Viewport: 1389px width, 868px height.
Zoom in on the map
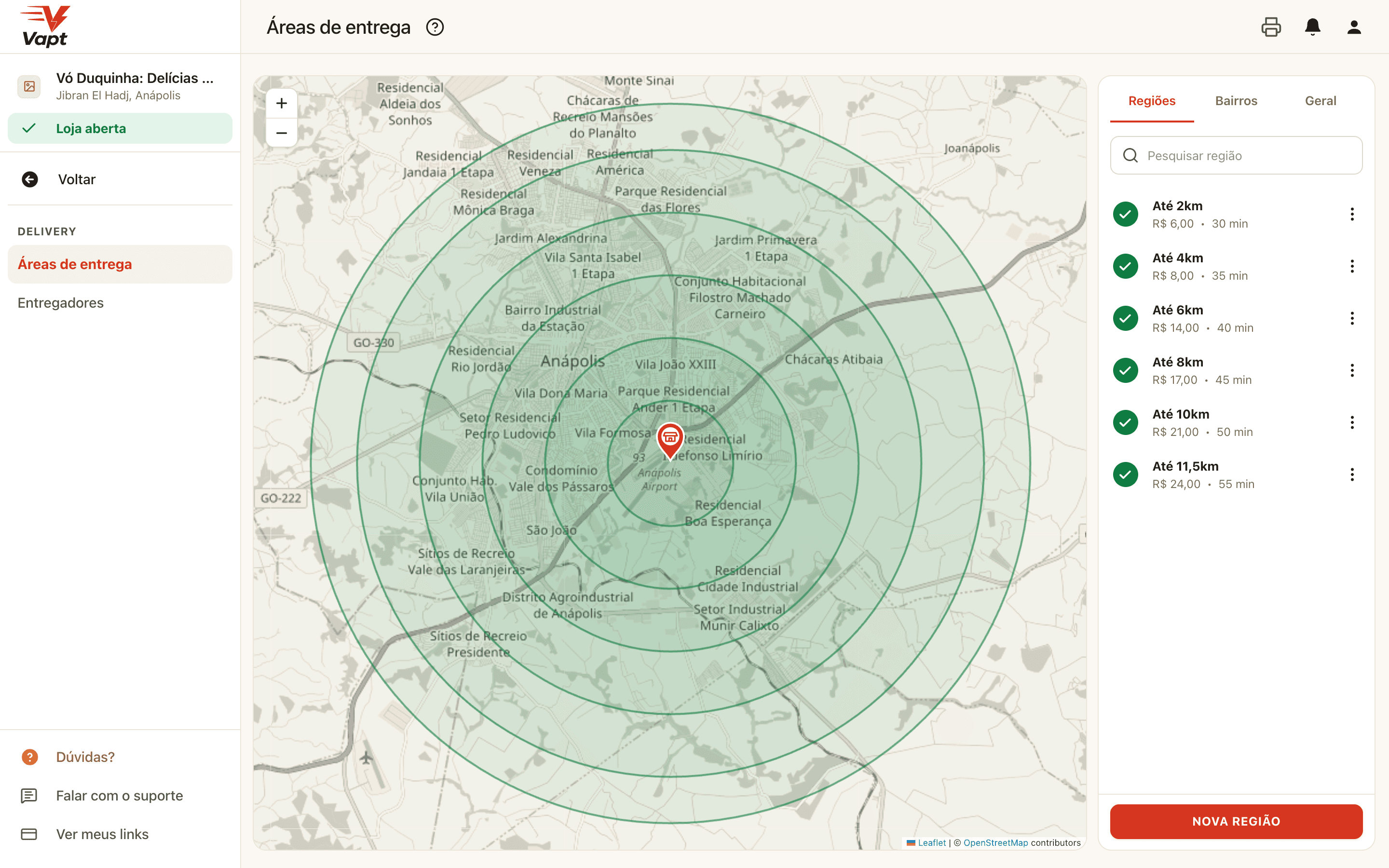tap(281, 103)
